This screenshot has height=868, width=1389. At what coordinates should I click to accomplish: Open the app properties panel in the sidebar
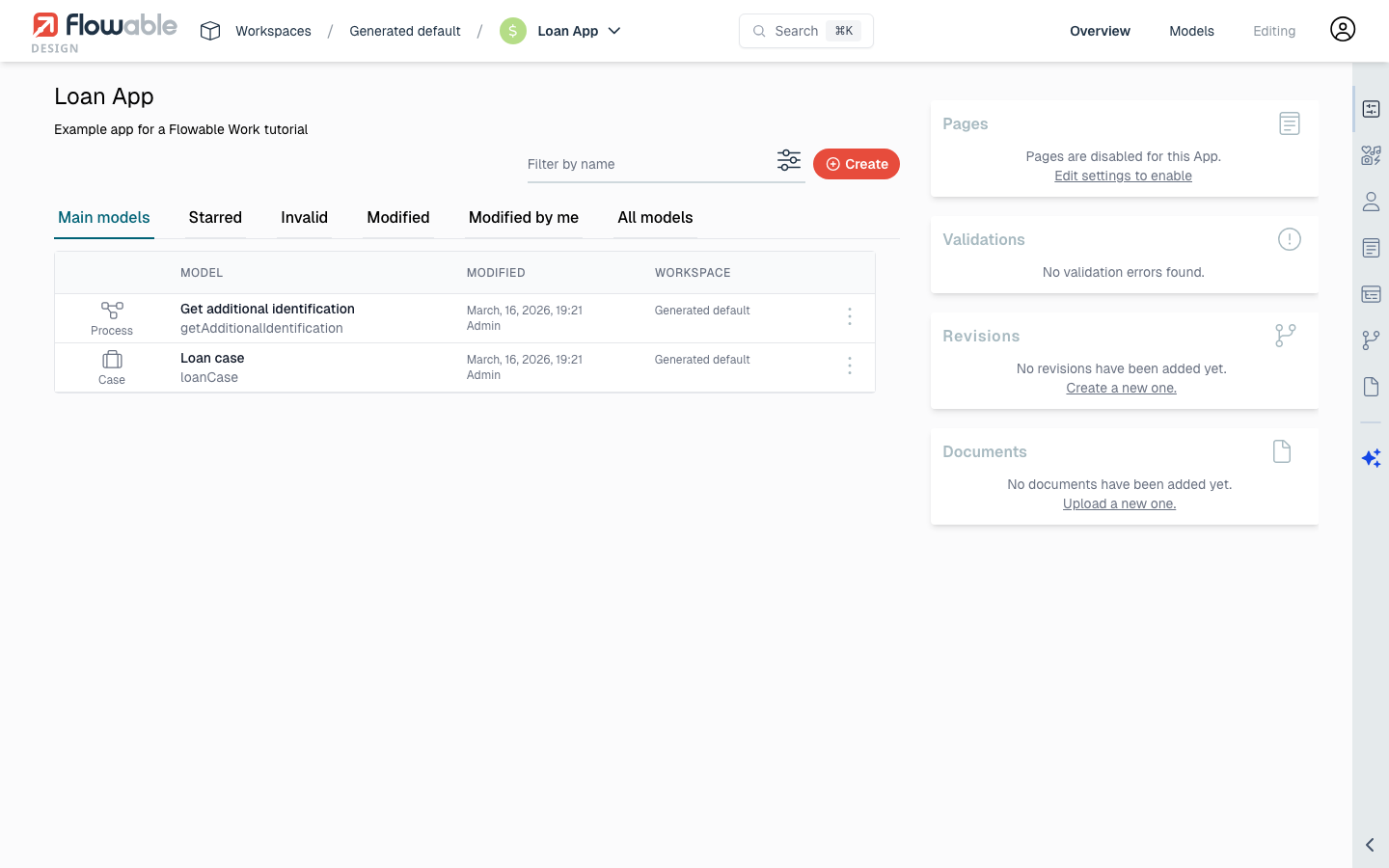click(1371, 109)
